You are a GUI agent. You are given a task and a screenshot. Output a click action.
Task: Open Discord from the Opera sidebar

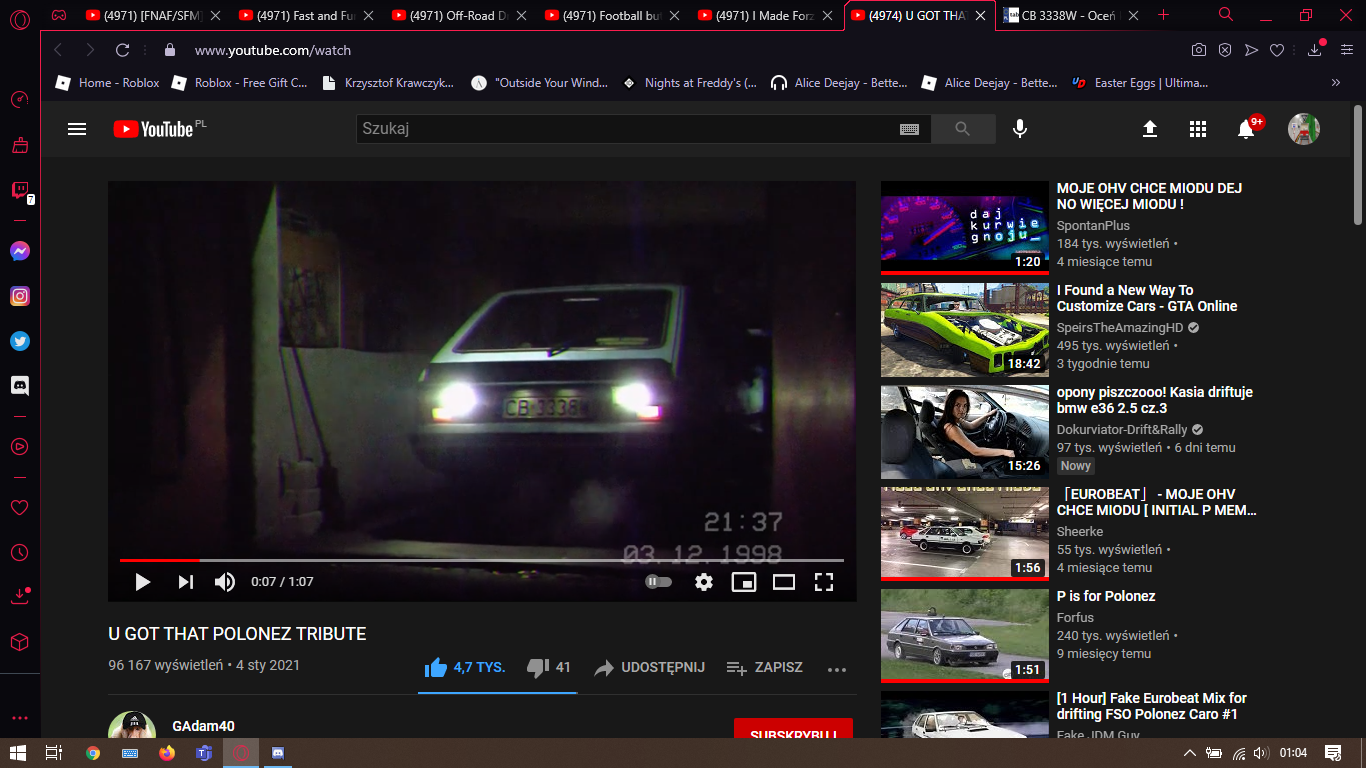20,385
